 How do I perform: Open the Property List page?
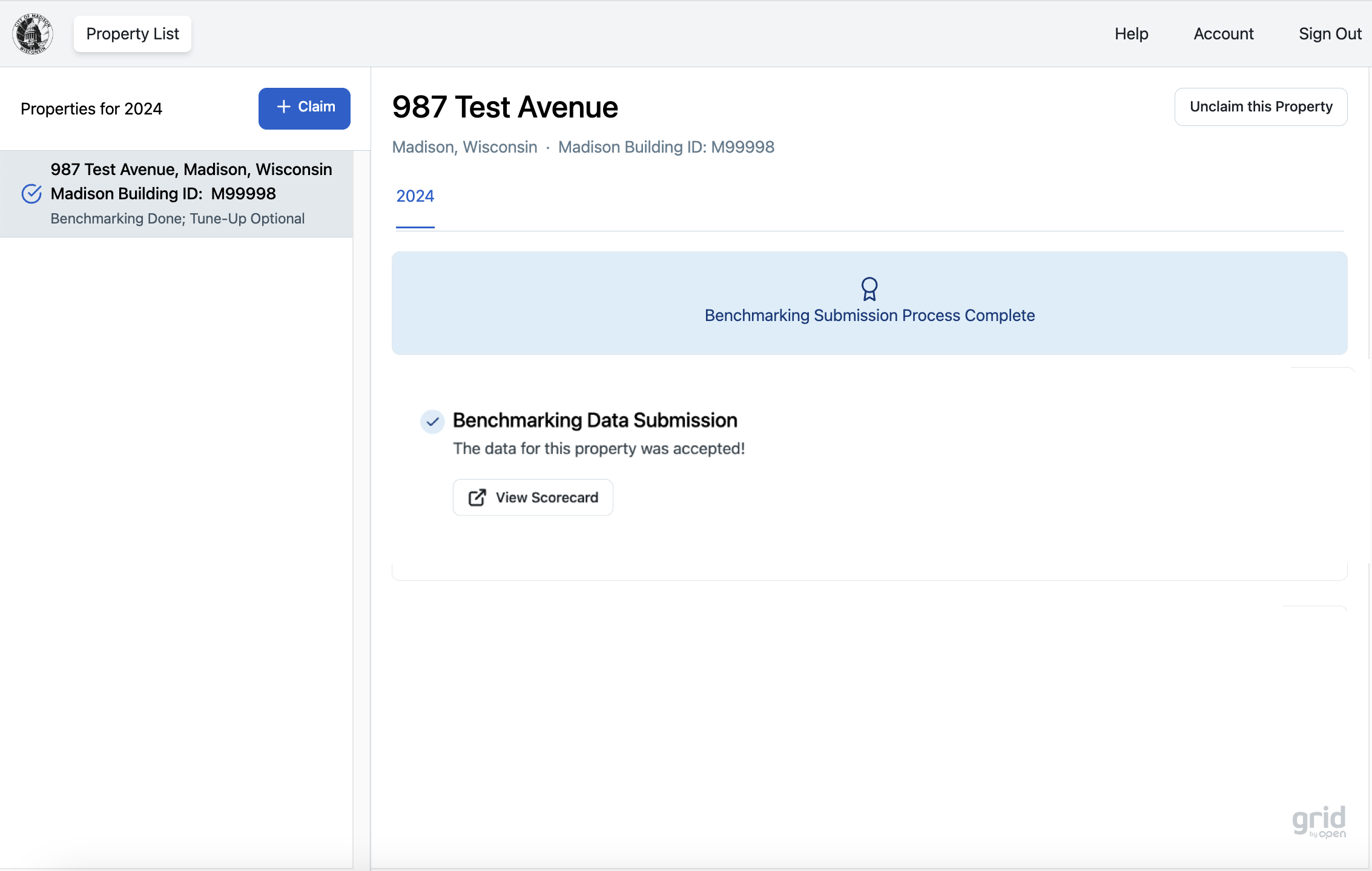pos(133,34)
